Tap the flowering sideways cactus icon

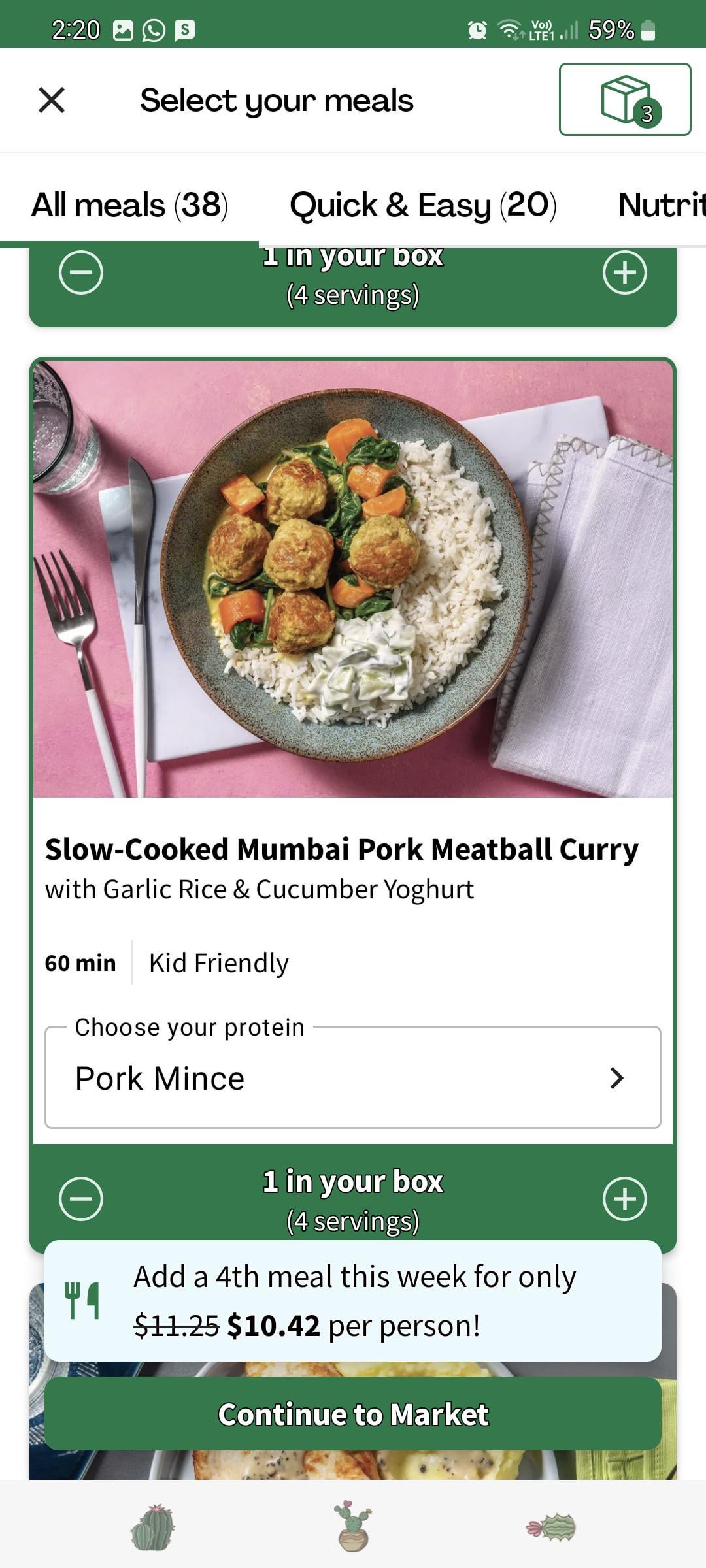(x=552, y=1527)
